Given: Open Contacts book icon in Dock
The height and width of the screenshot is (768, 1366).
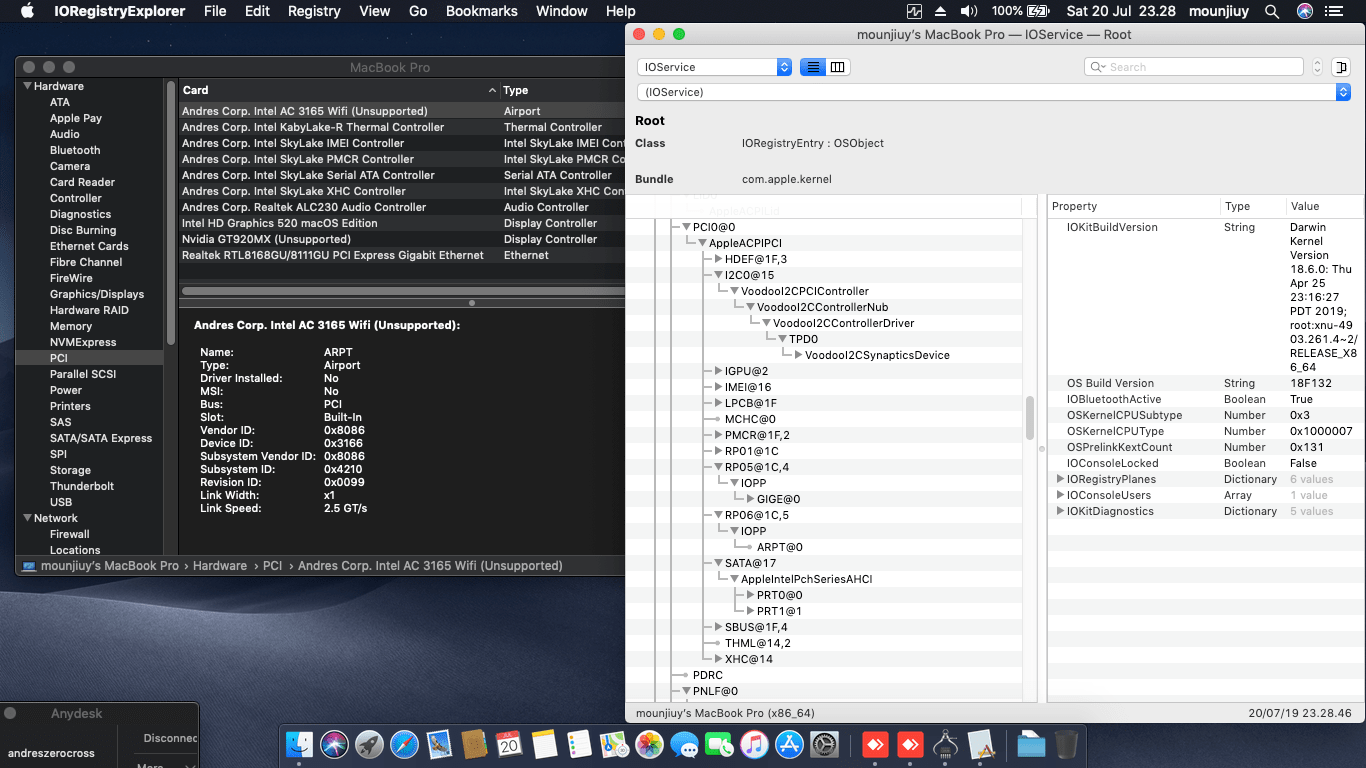Looking at the screenshot, I should pyautogui.click(x=474, y=744).
